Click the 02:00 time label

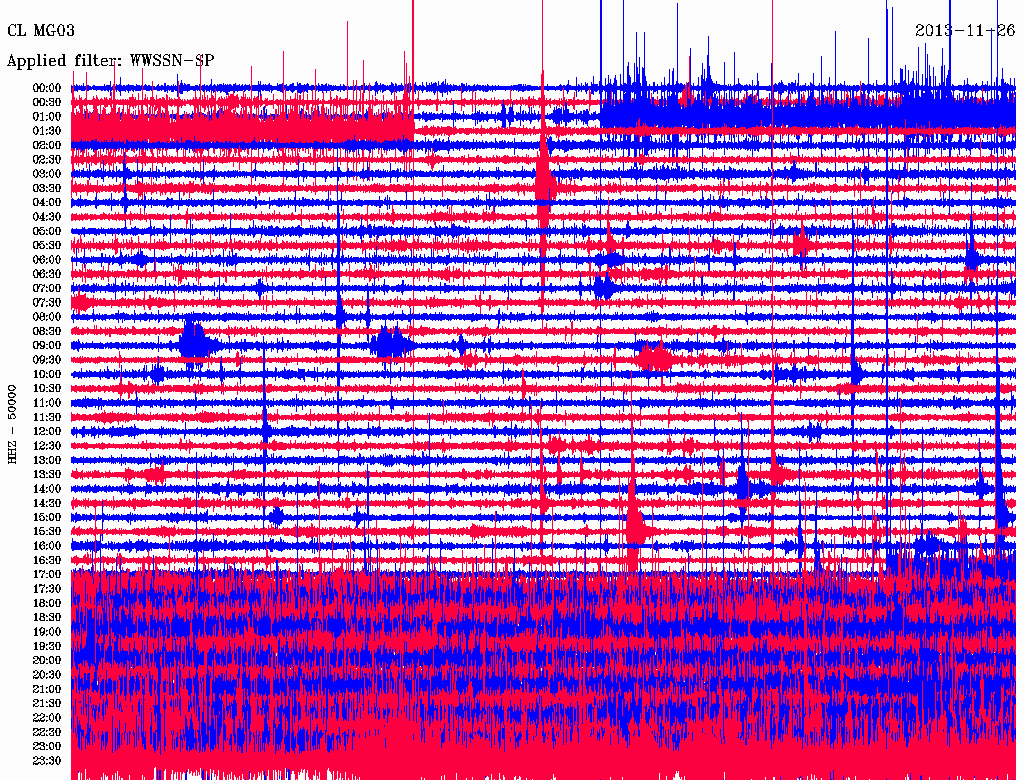(x=47, y=145)
